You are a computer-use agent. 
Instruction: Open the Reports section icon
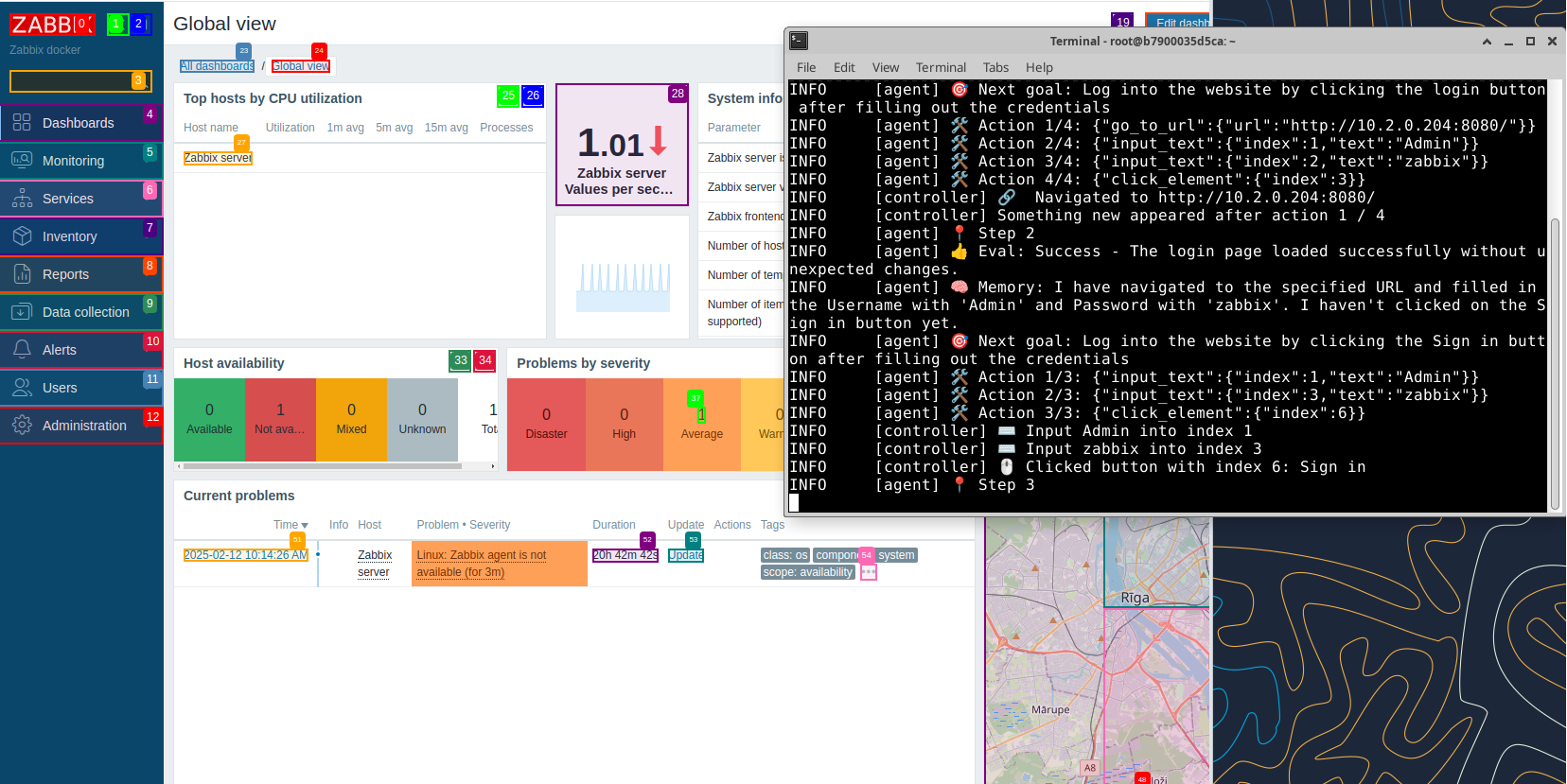coord(22,274)
